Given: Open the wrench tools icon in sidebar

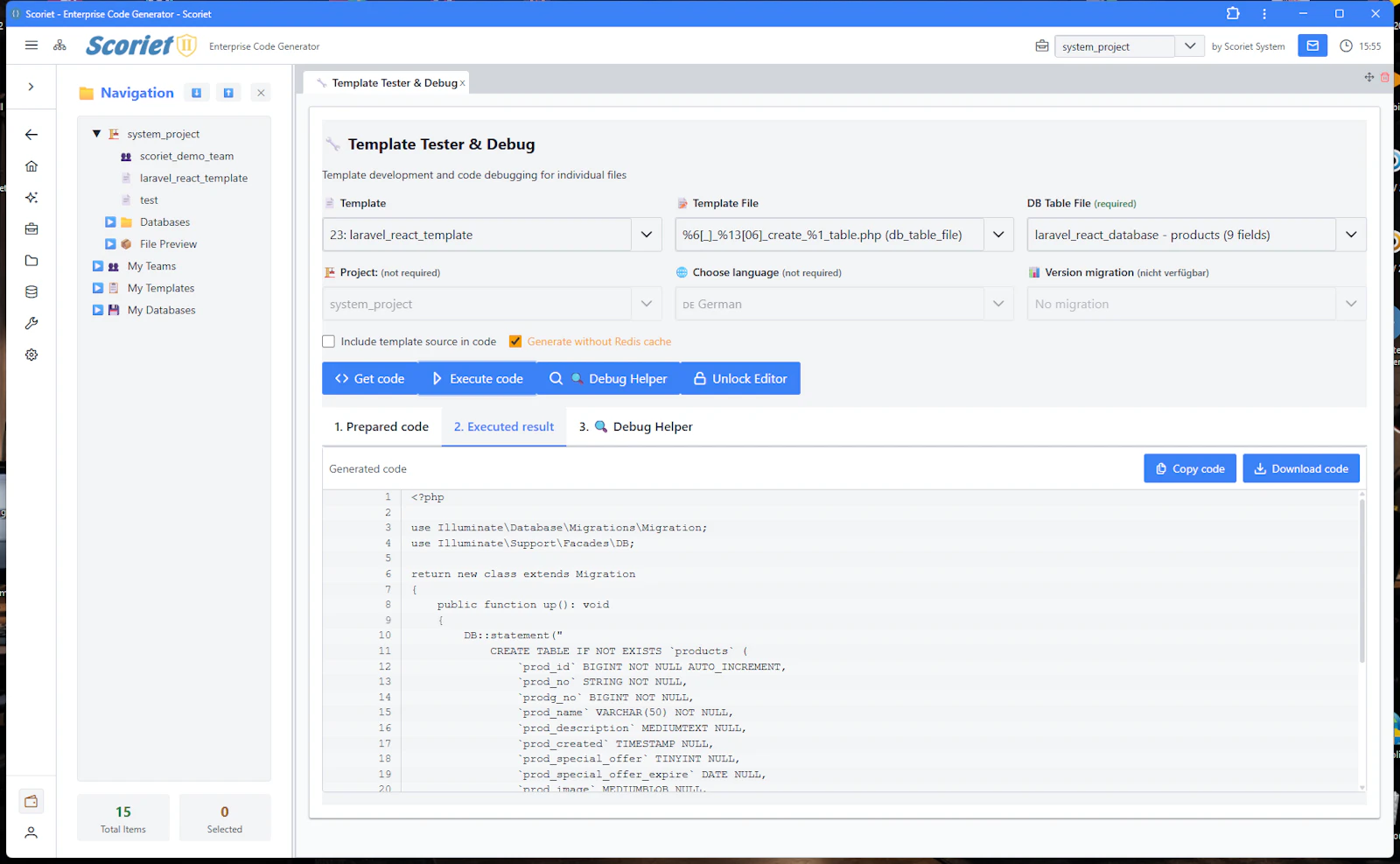Looking at the screenshot, I should point(31,324).
